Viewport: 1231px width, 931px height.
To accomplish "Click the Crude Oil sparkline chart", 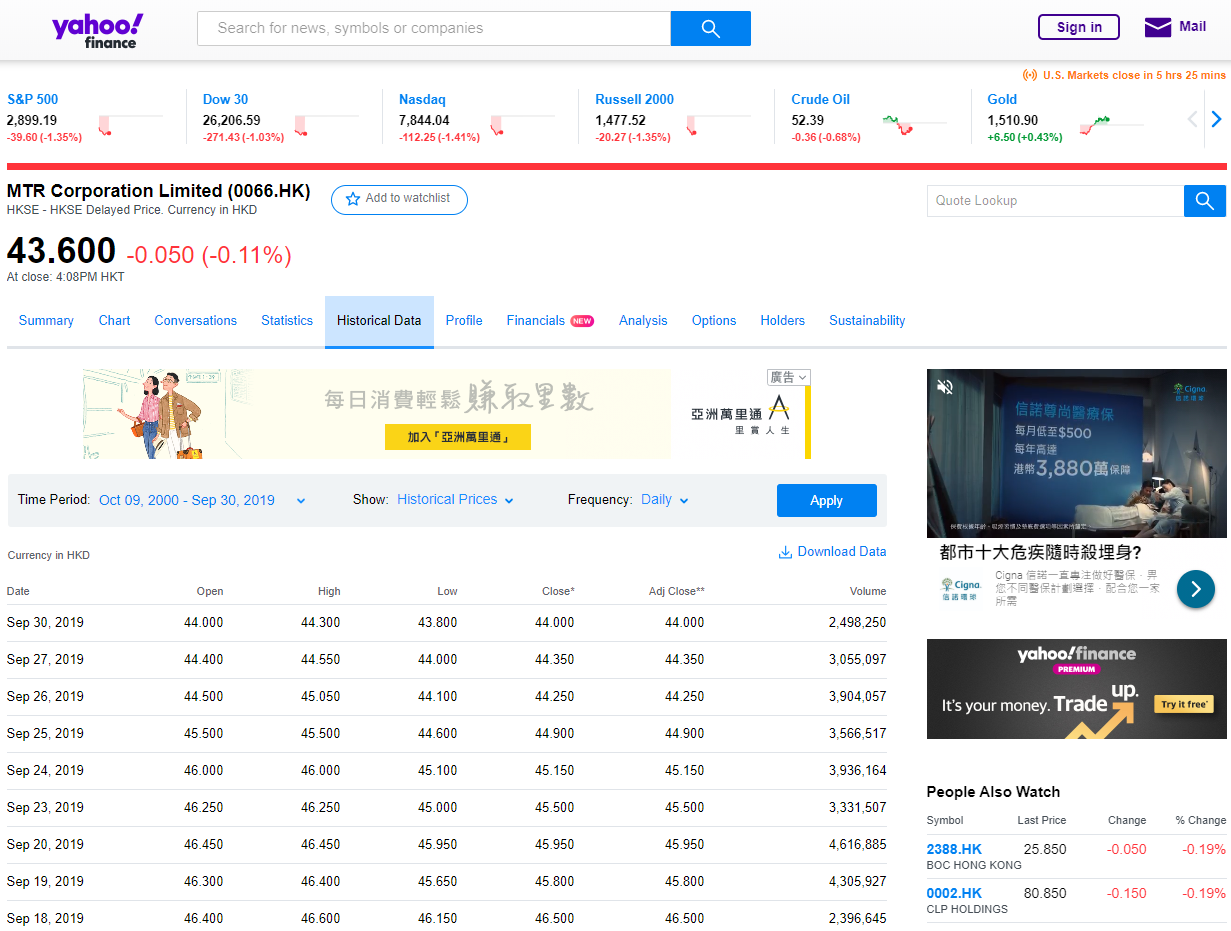I will (x=915, y=123).
